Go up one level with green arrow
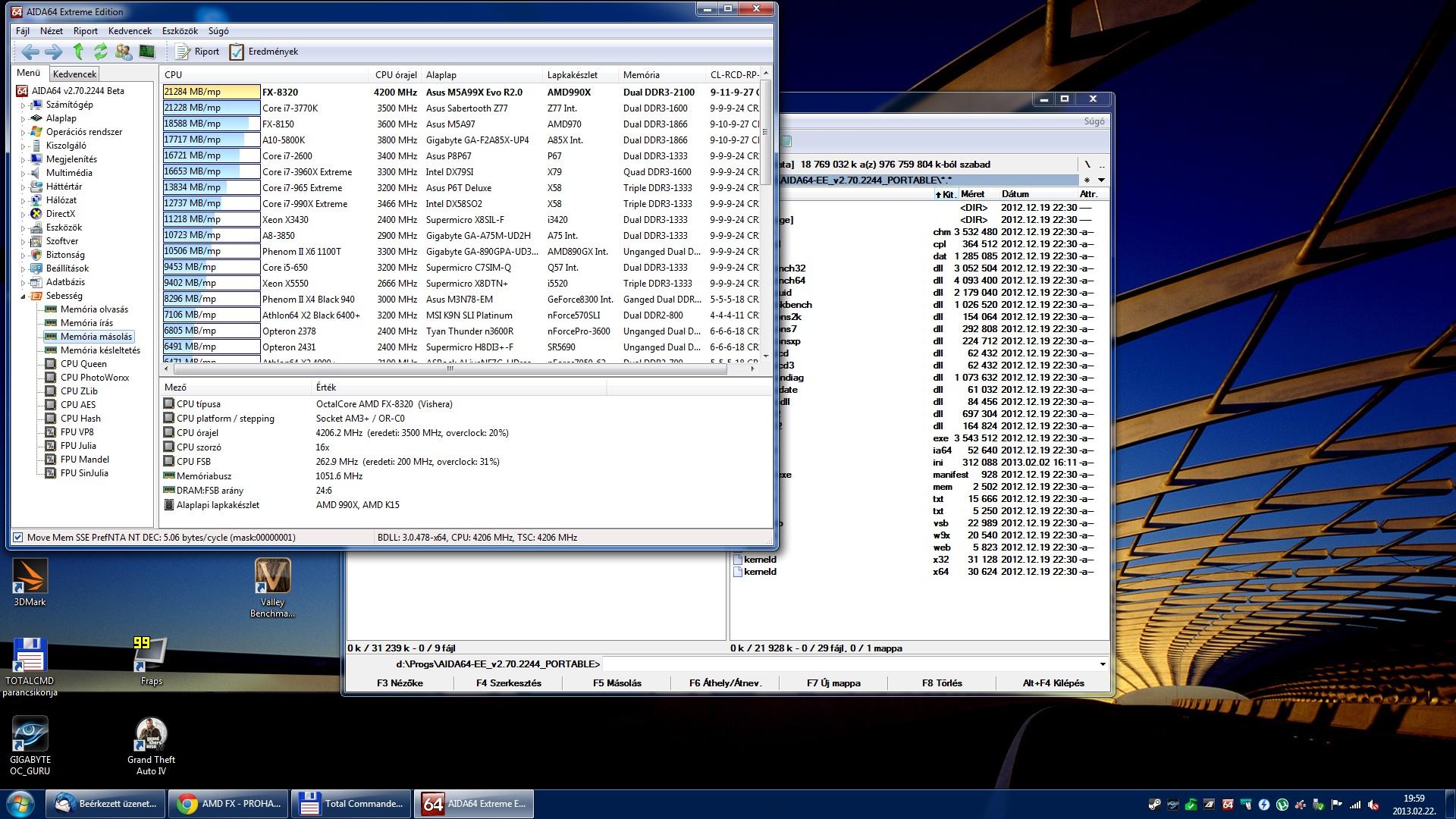 point(78,52)
